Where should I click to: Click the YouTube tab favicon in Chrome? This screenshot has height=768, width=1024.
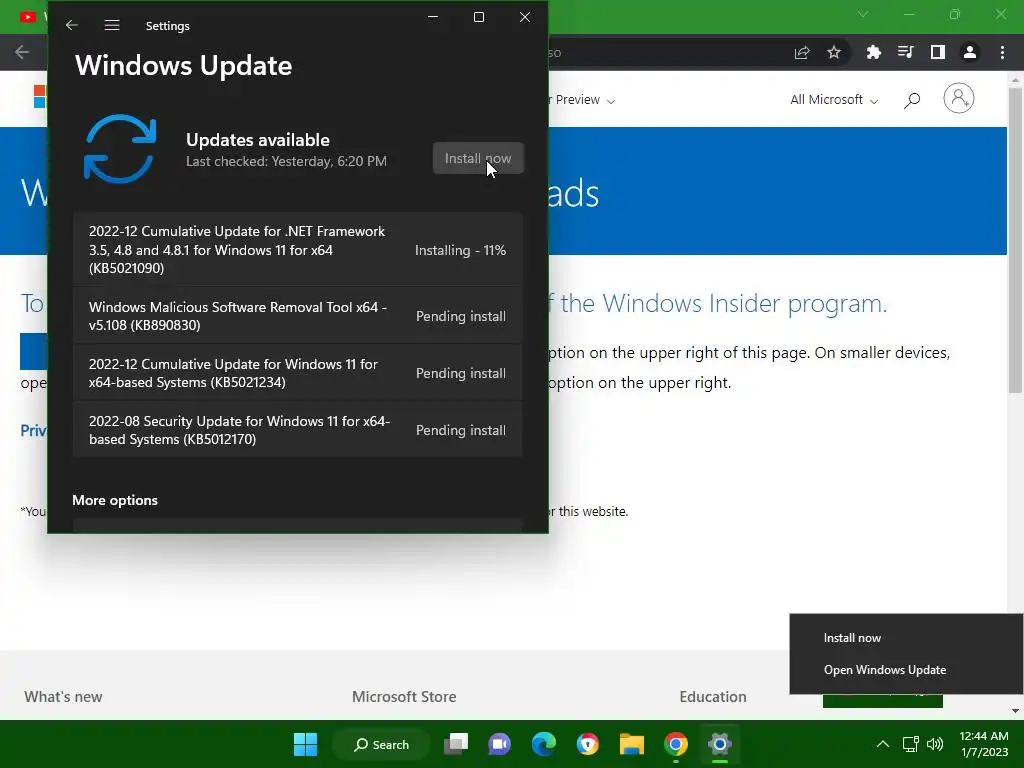click(x=27, y=16)
